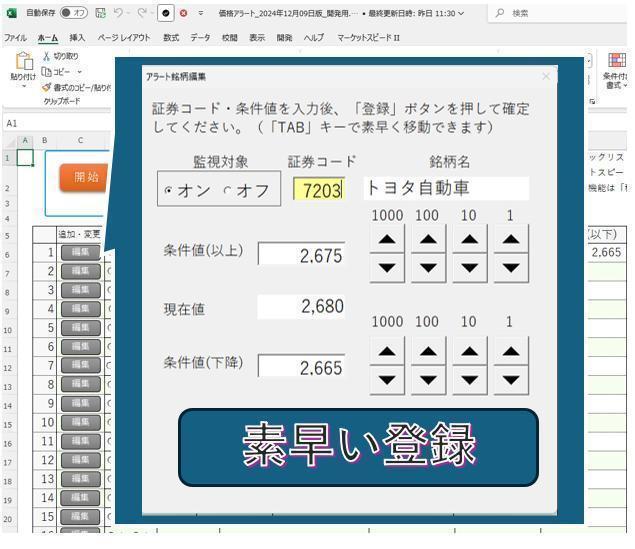635x549 pixels.
Task: Click the 編集 button in row 1
Action: (81, 252)
